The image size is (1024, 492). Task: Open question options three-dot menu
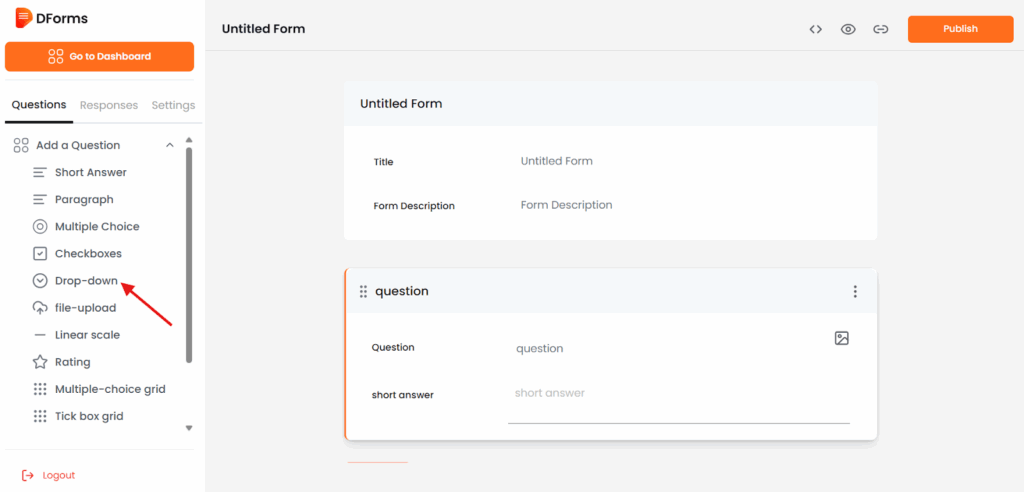(855, 292)
